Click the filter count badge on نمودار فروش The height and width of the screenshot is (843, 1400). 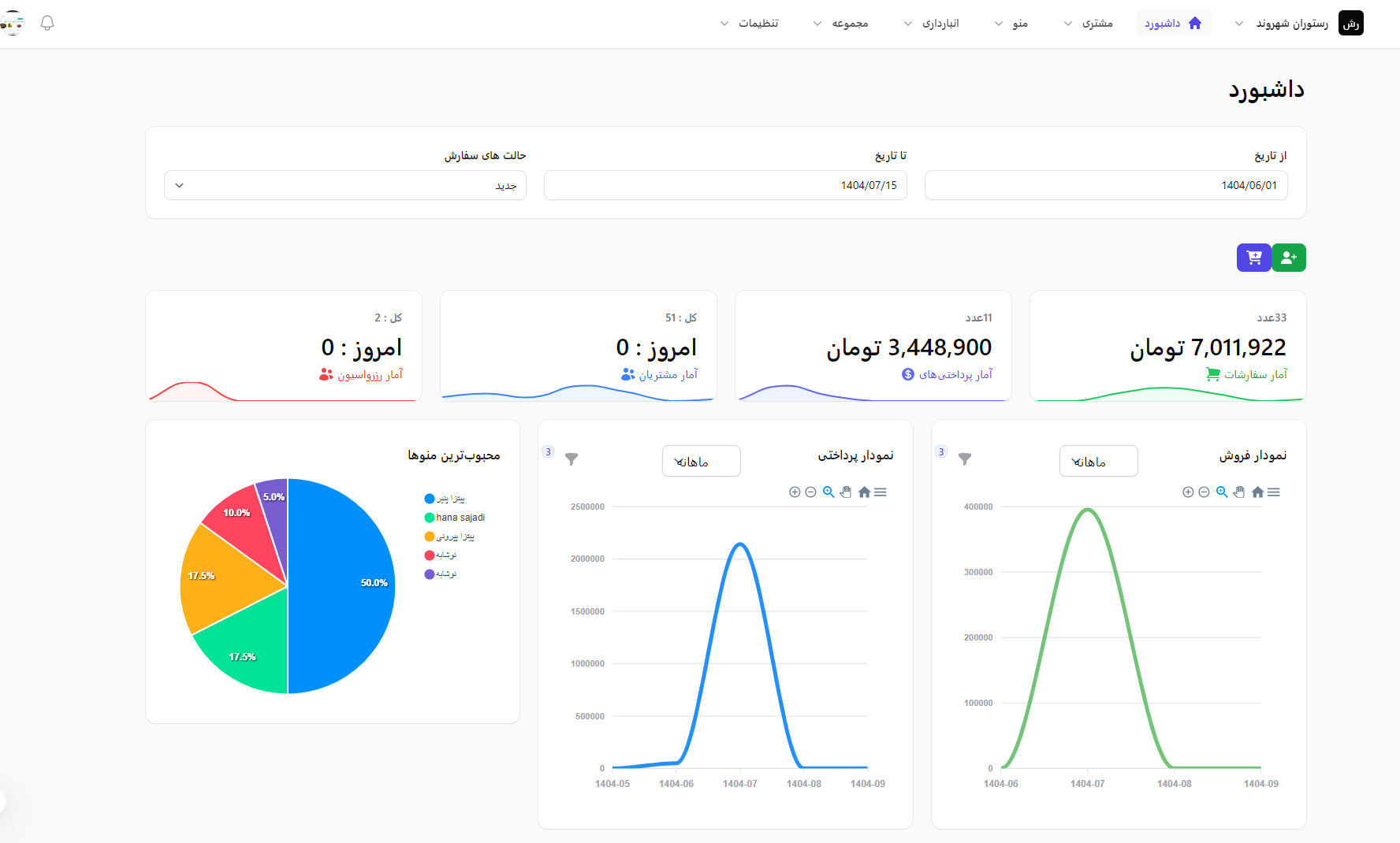(941, 451)
